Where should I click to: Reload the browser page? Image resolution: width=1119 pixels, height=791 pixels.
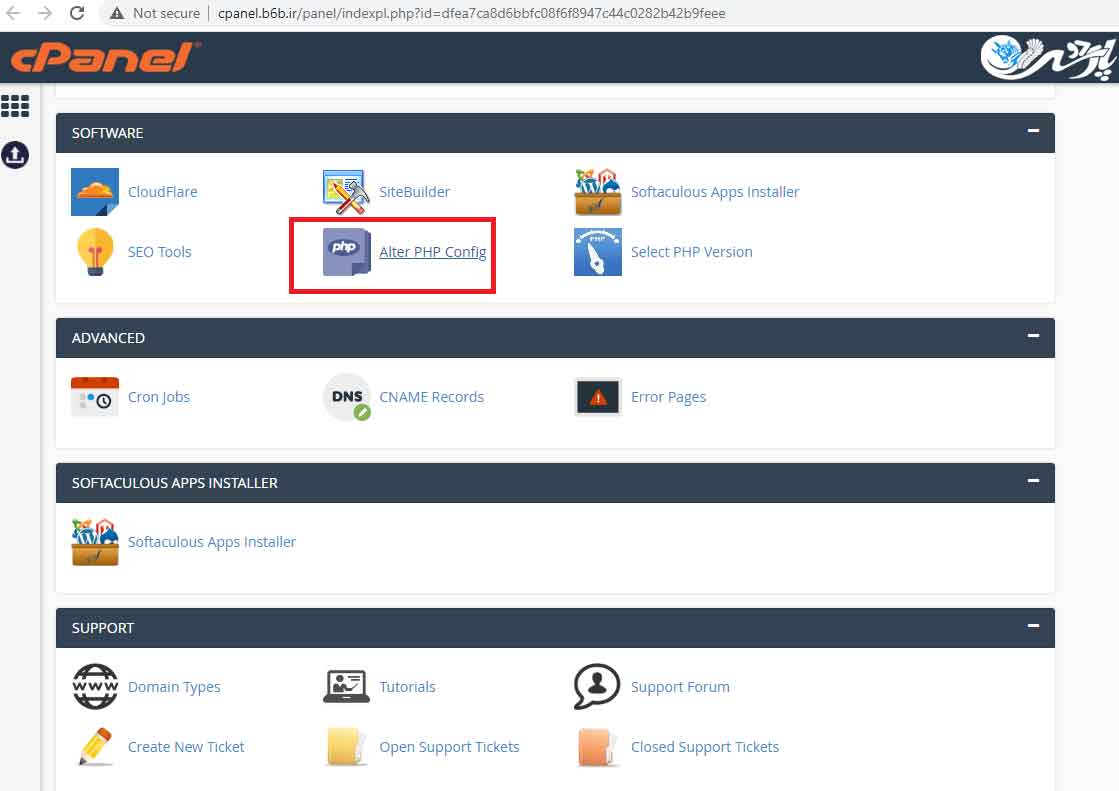click(77, 13)
